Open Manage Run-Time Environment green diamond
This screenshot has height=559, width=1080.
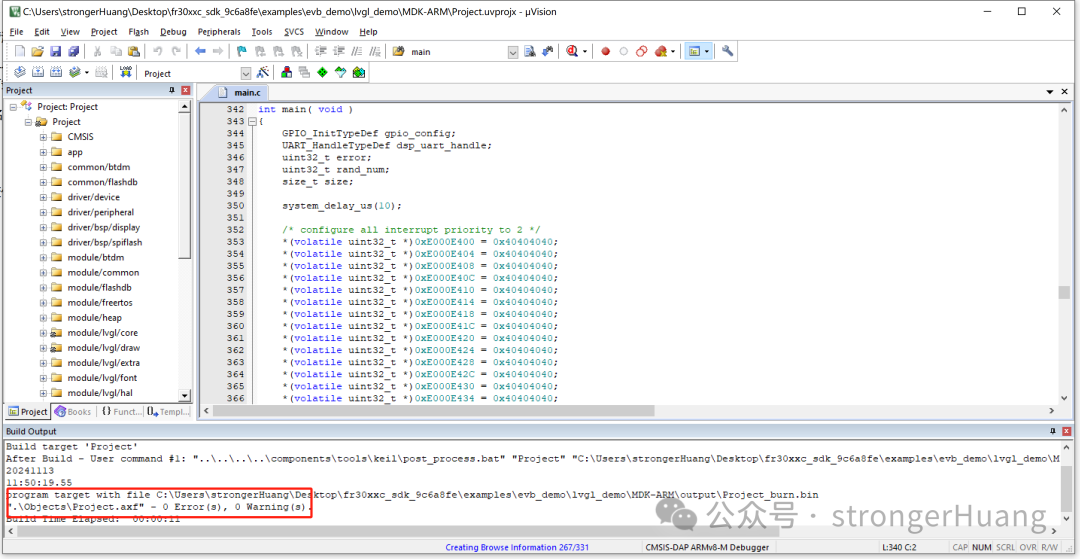tap(322, 72)
